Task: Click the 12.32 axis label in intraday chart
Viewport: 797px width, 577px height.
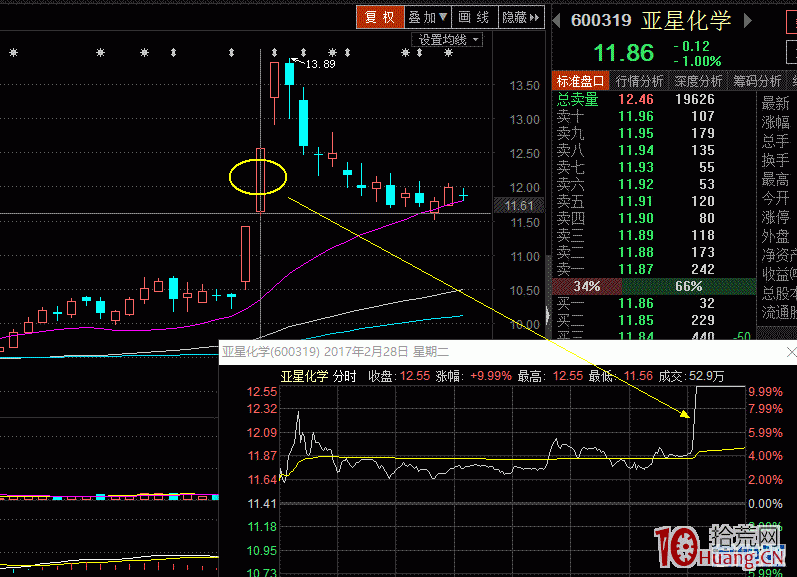Action: (x=262, y=409)
